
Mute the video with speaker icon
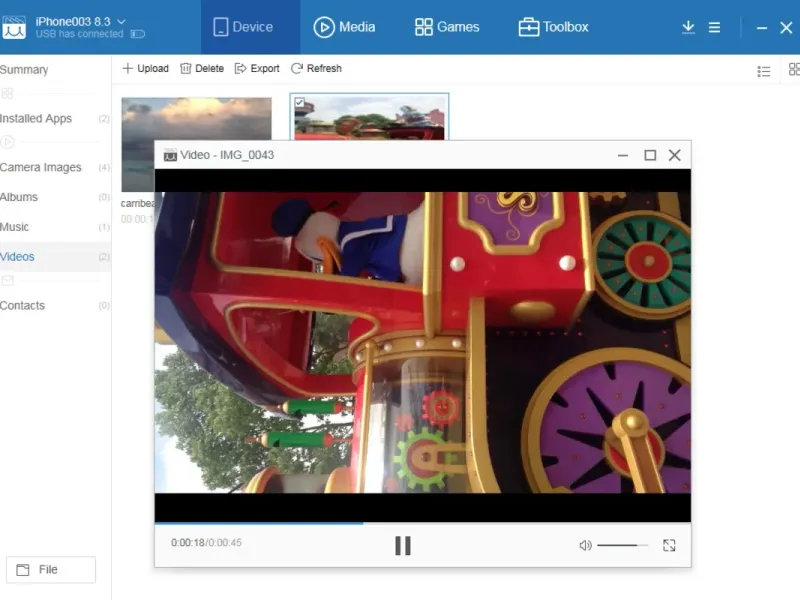(585, 545)
